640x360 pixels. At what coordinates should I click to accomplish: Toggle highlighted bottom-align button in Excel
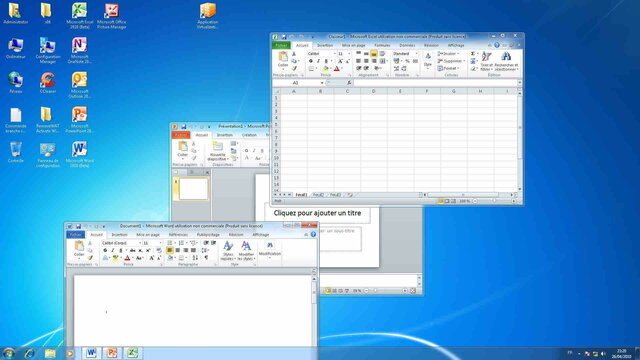click(373, 53)
